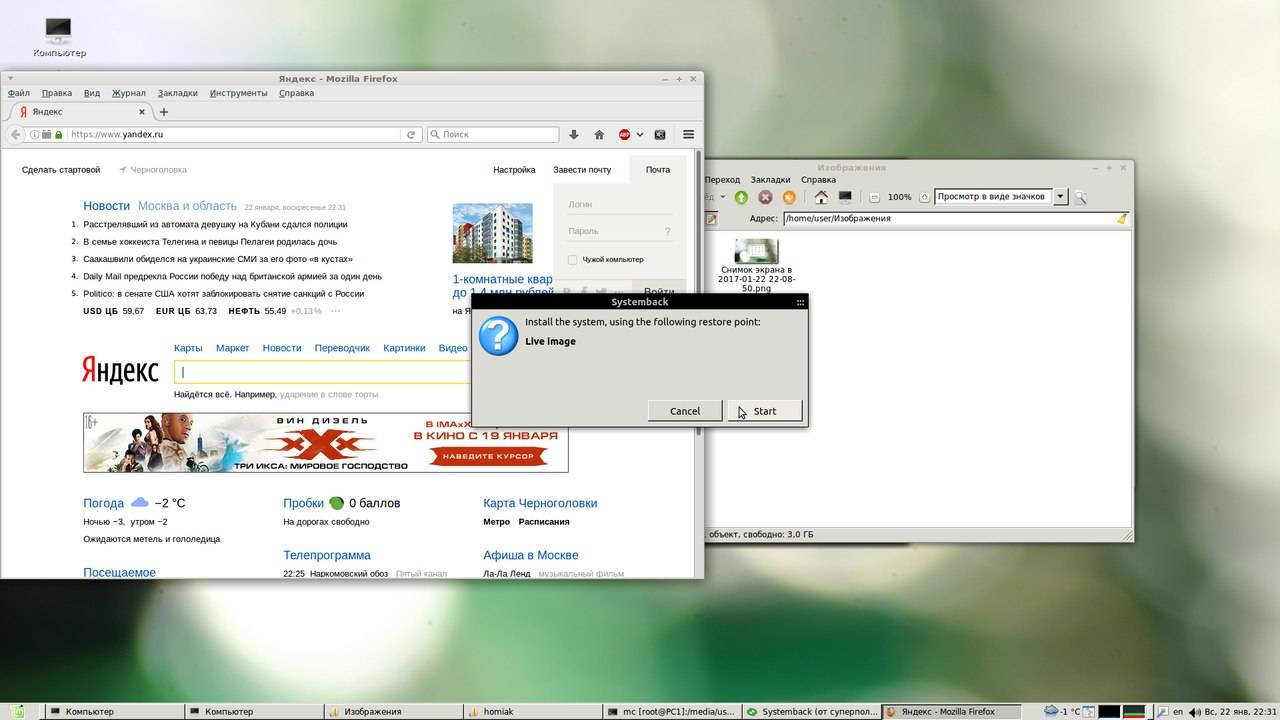Open Переход menu in the file manager
Screen dimensions: 1280x720
(722, 180)
